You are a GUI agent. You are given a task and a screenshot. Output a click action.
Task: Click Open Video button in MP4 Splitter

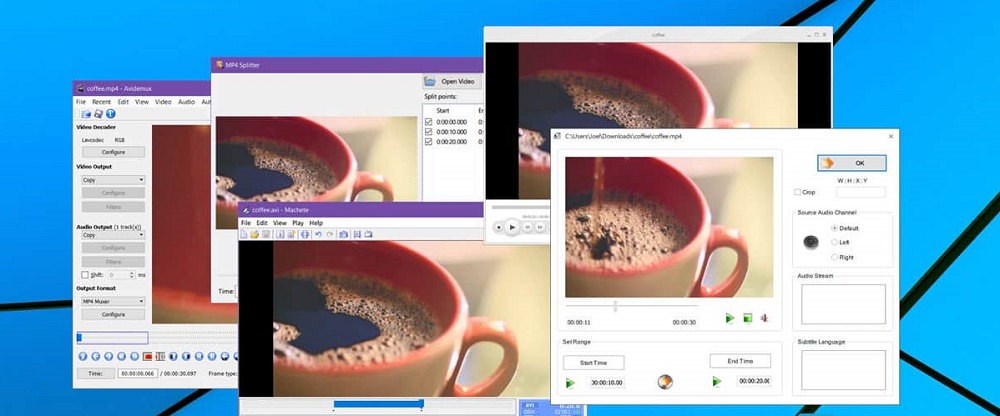click(452, 82)
